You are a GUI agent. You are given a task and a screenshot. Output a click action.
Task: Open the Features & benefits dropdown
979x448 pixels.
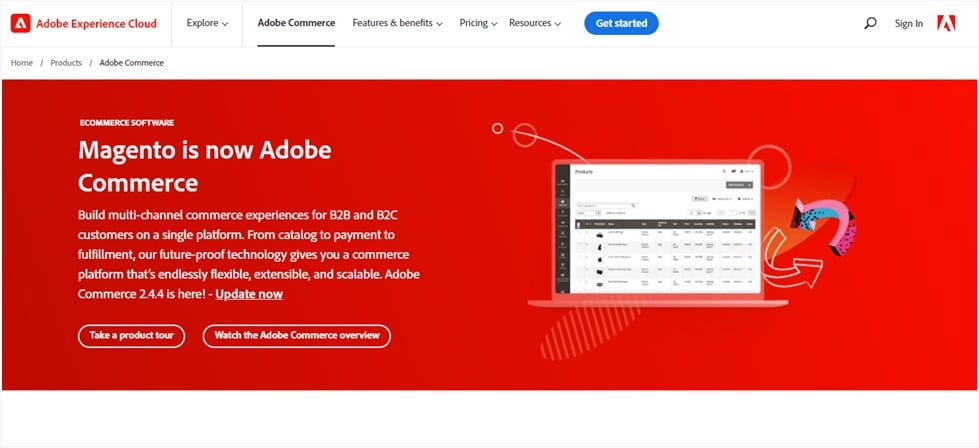click(397, 23)
